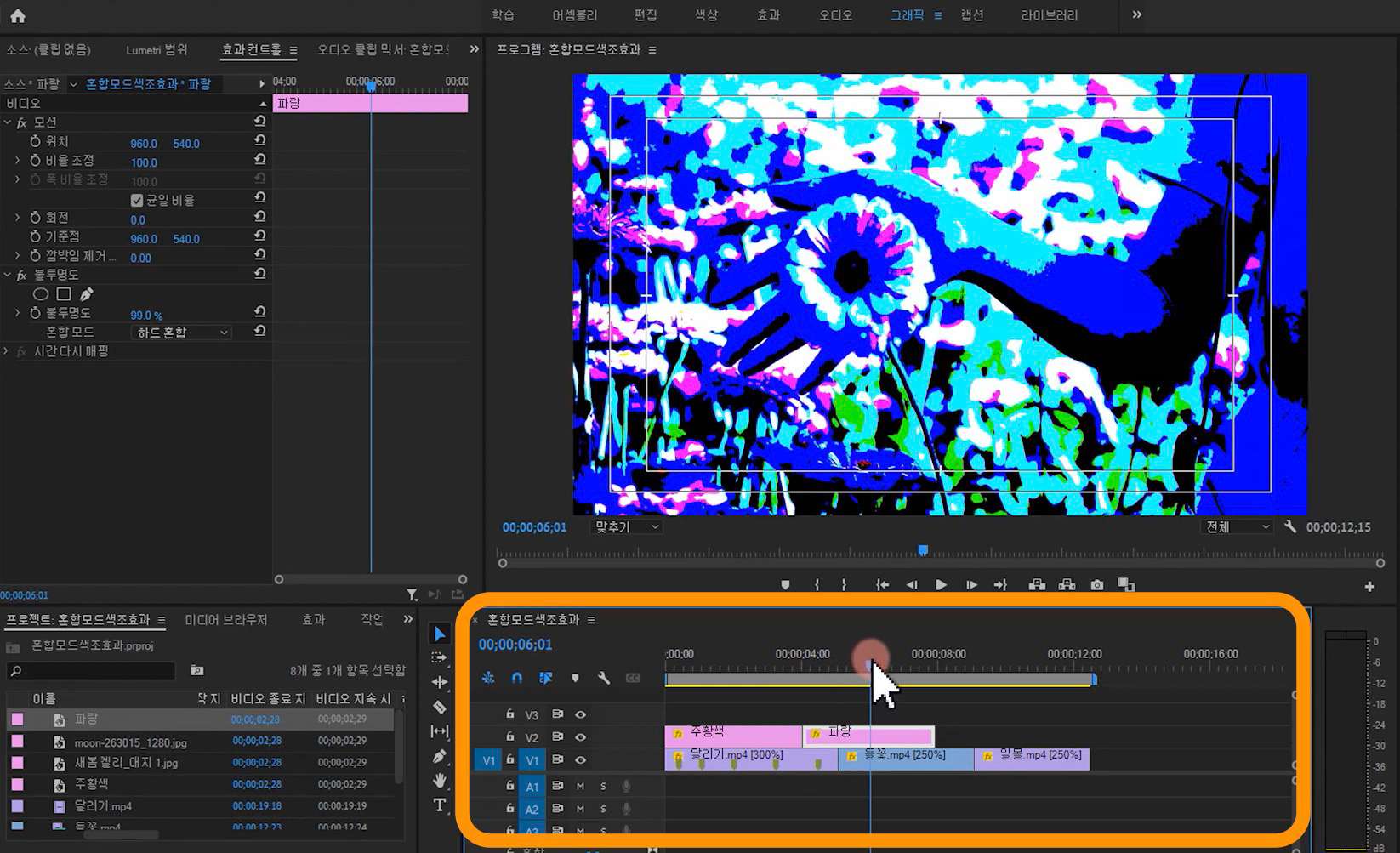The width and height of the screenshot is (1400, 853).
Task: Solo audio track A2
Action: (603, 809)
